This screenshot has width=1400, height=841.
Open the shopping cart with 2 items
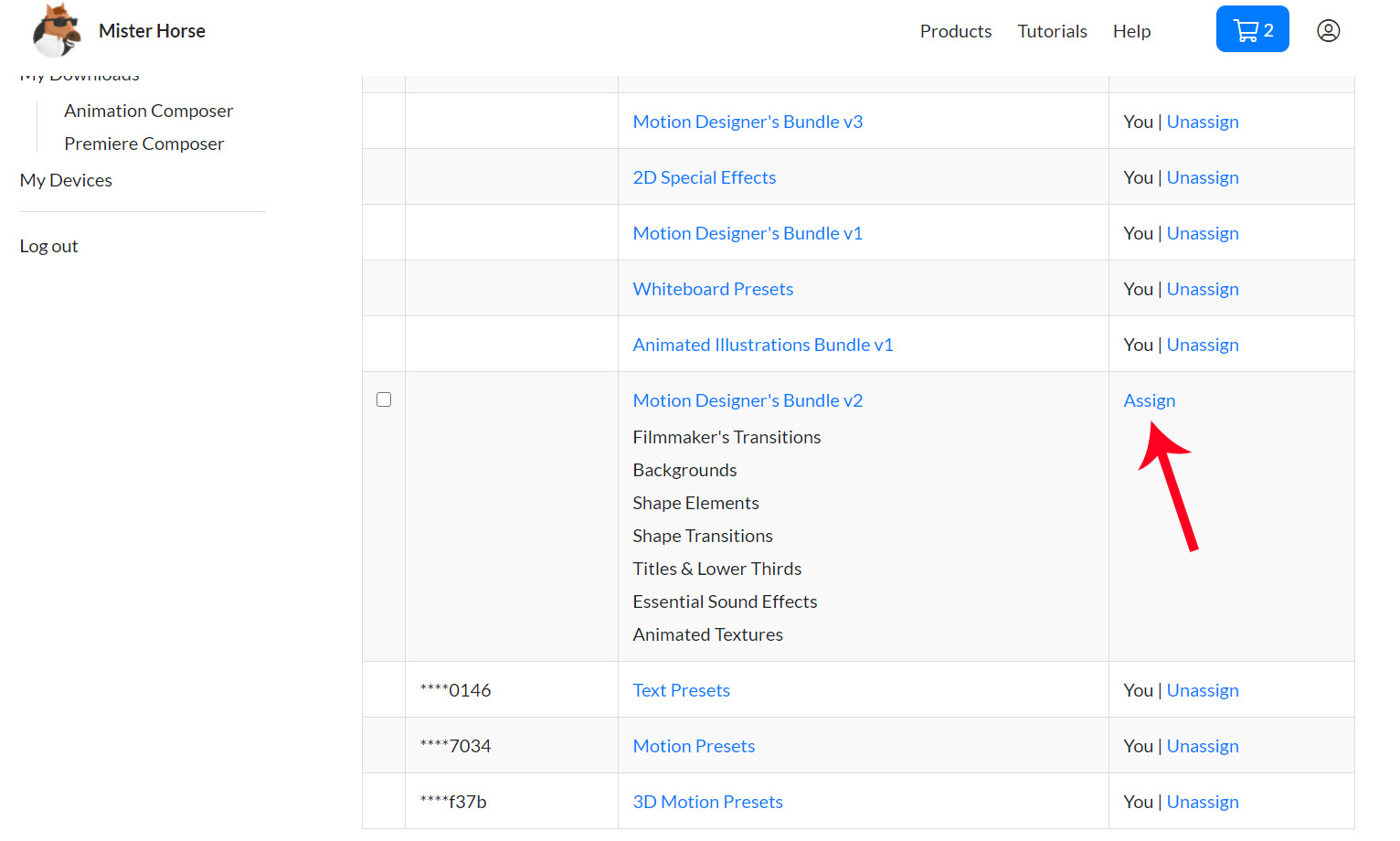tap(1252, 29)
